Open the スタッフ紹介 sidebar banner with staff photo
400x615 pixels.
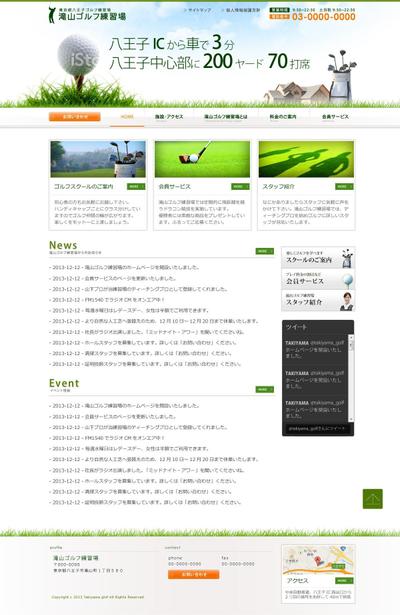pos(318,300)
